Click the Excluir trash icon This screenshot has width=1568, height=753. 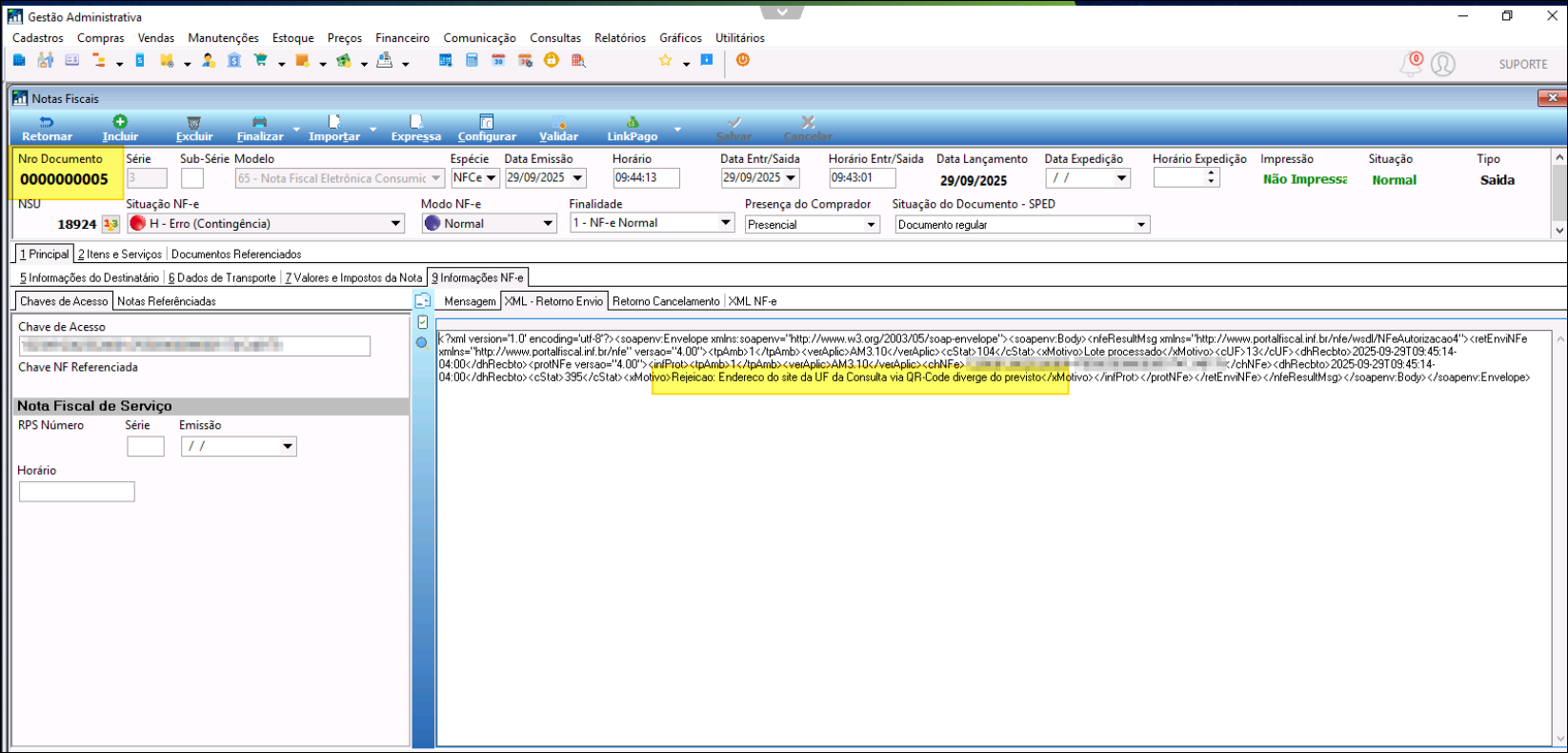click(x=194, y=128)
